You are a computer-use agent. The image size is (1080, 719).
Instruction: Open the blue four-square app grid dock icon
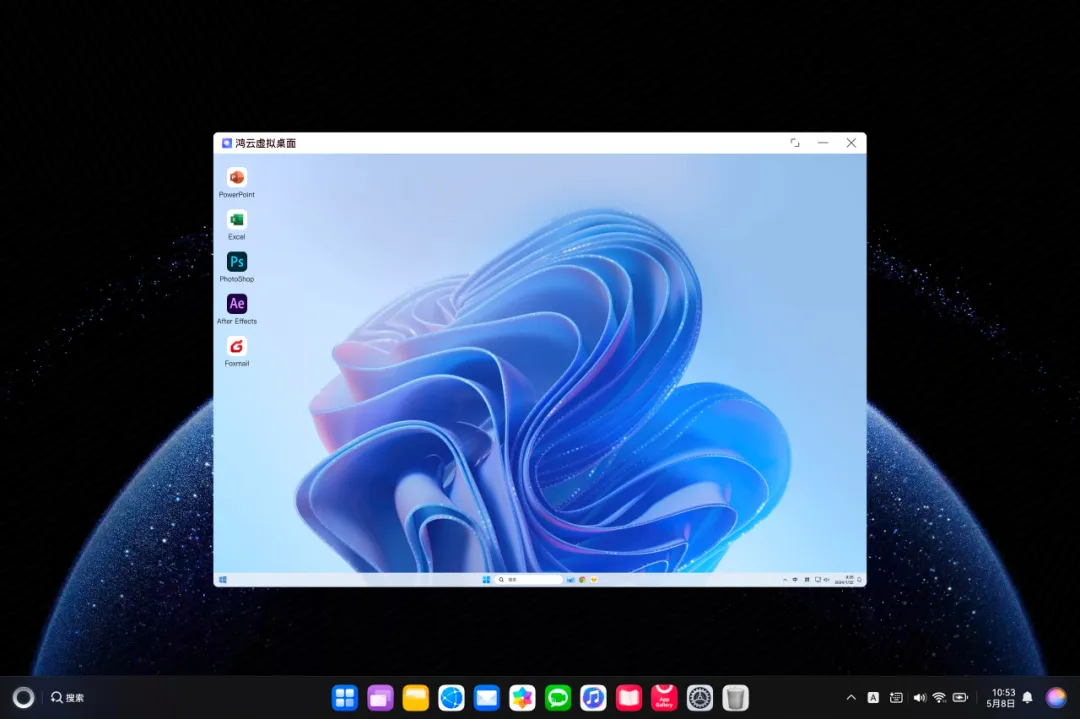point(344,698)
